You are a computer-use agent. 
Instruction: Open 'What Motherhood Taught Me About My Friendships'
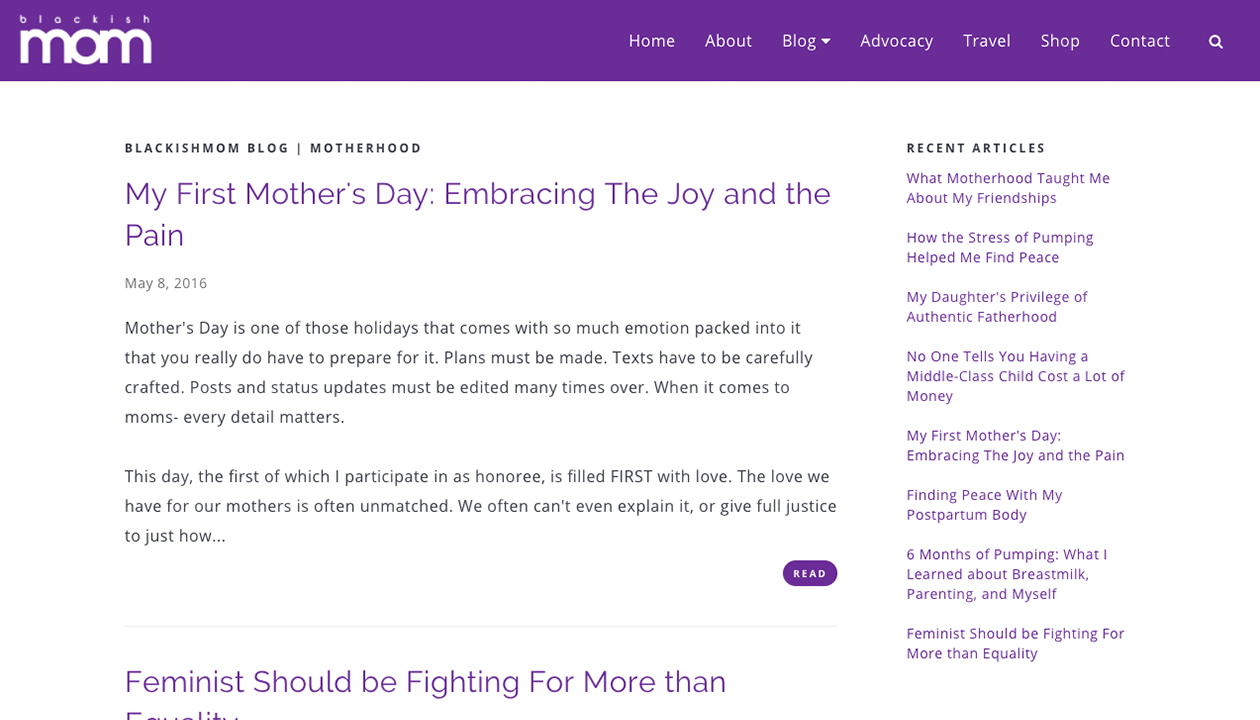(x=1008, y=188)
